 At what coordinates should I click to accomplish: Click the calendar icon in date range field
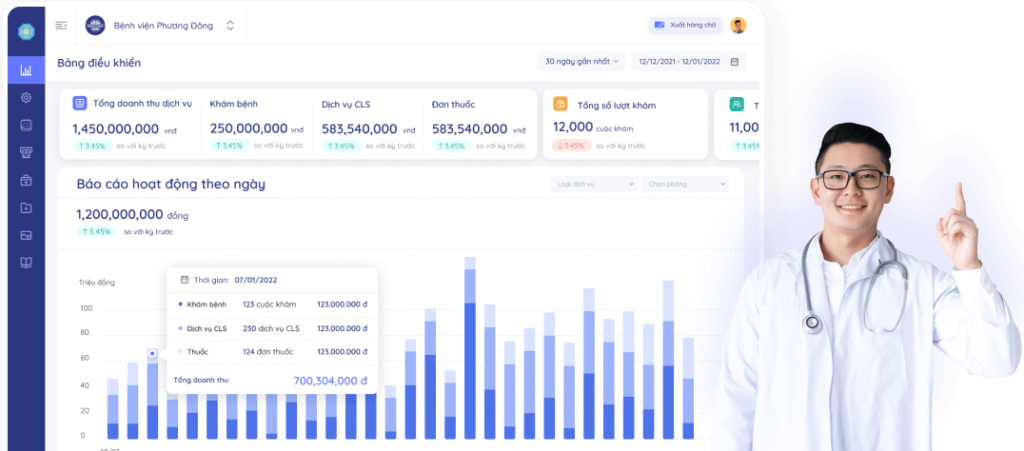tap(734, 62)
